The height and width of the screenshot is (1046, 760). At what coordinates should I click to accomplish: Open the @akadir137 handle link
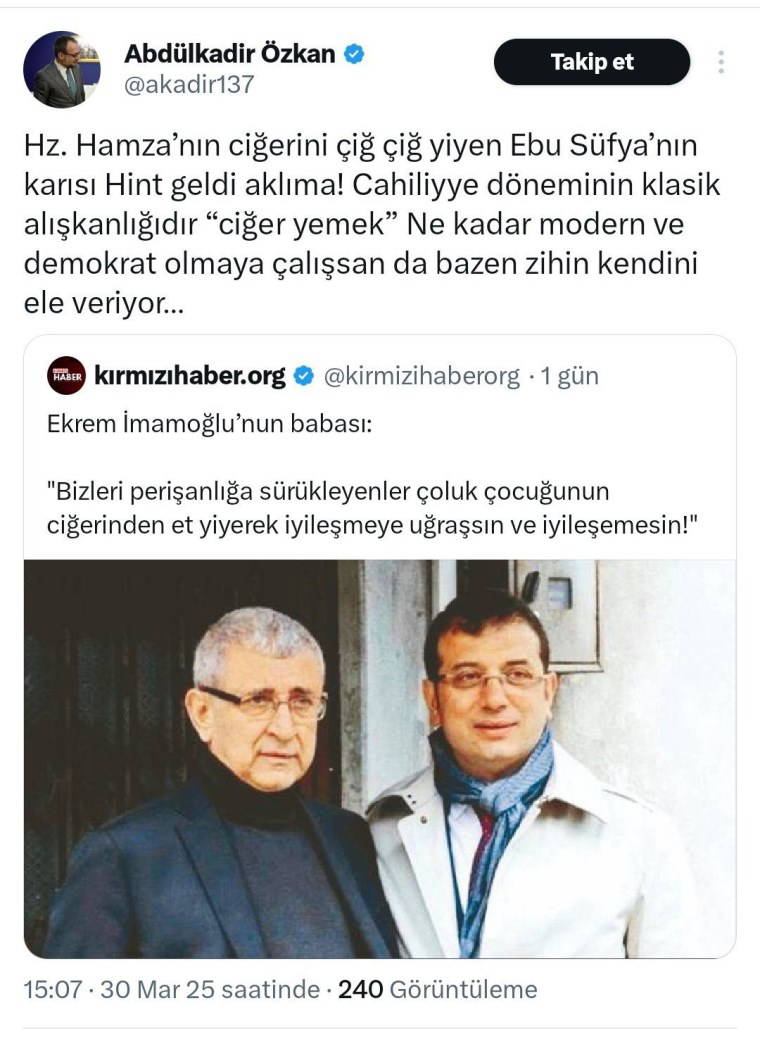(189, 85)
